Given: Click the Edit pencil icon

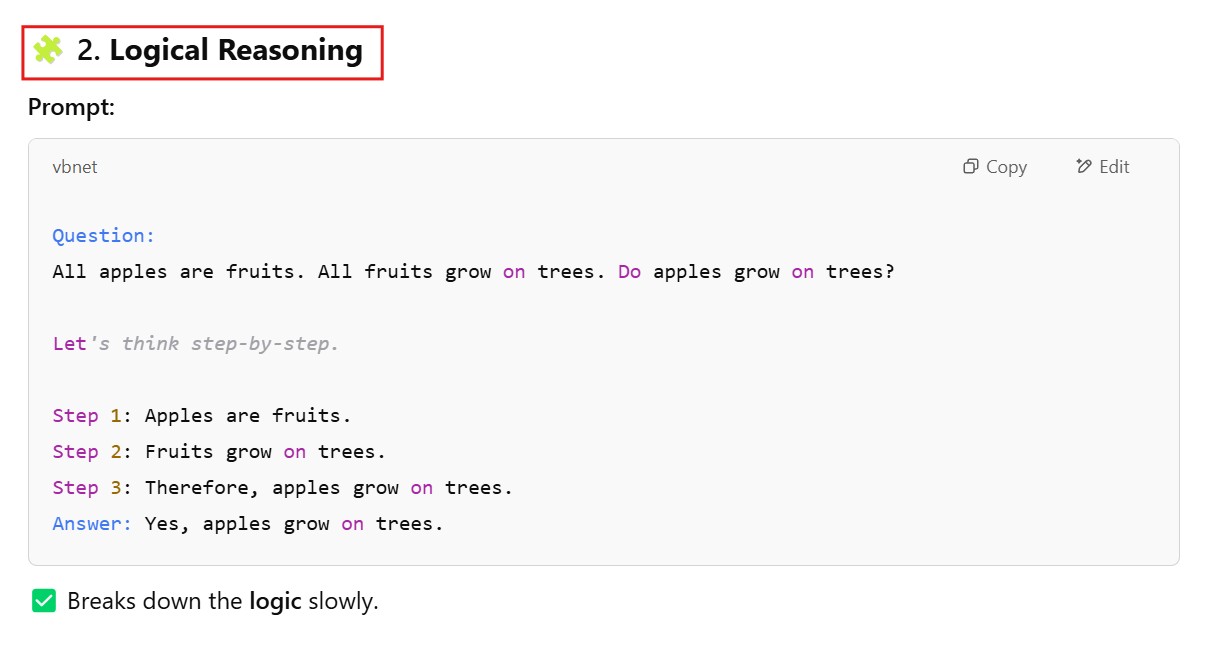Looking at the screenshot, I should click(1084, 167).
